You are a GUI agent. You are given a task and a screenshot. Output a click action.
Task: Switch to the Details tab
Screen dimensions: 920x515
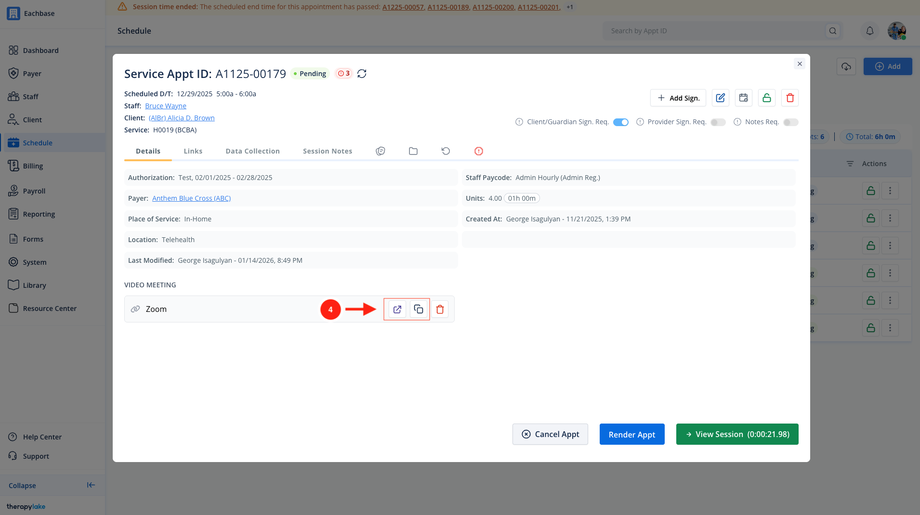click(x=148, y=151)
